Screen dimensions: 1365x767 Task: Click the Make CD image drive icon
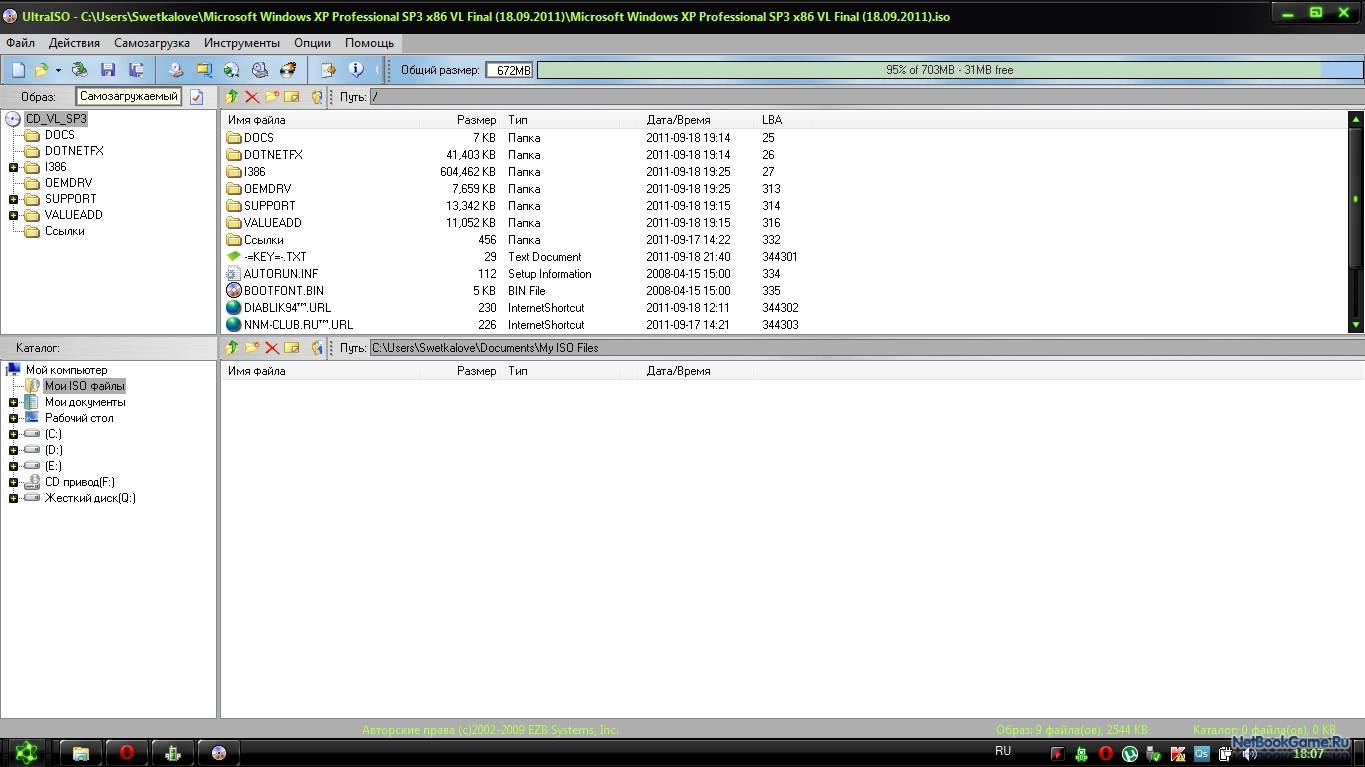click(176, 70)
